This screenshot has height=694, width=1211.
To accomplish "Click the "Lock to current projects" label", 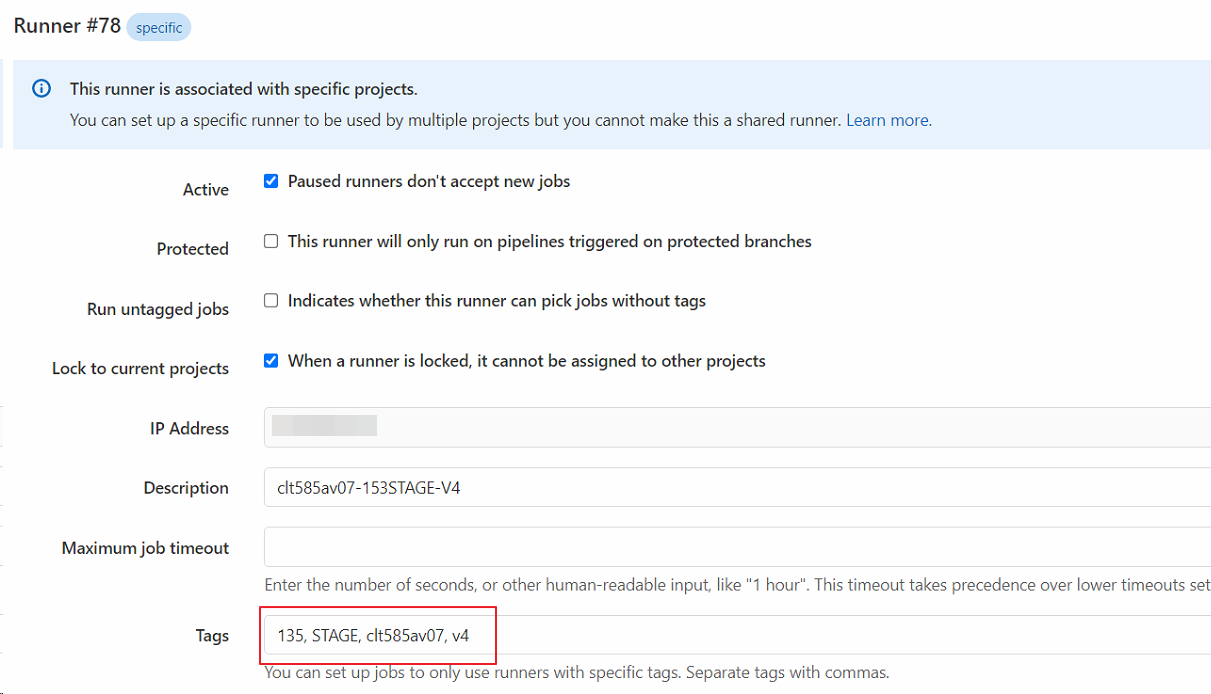I will pyautogui.click(x=140, y=368).
